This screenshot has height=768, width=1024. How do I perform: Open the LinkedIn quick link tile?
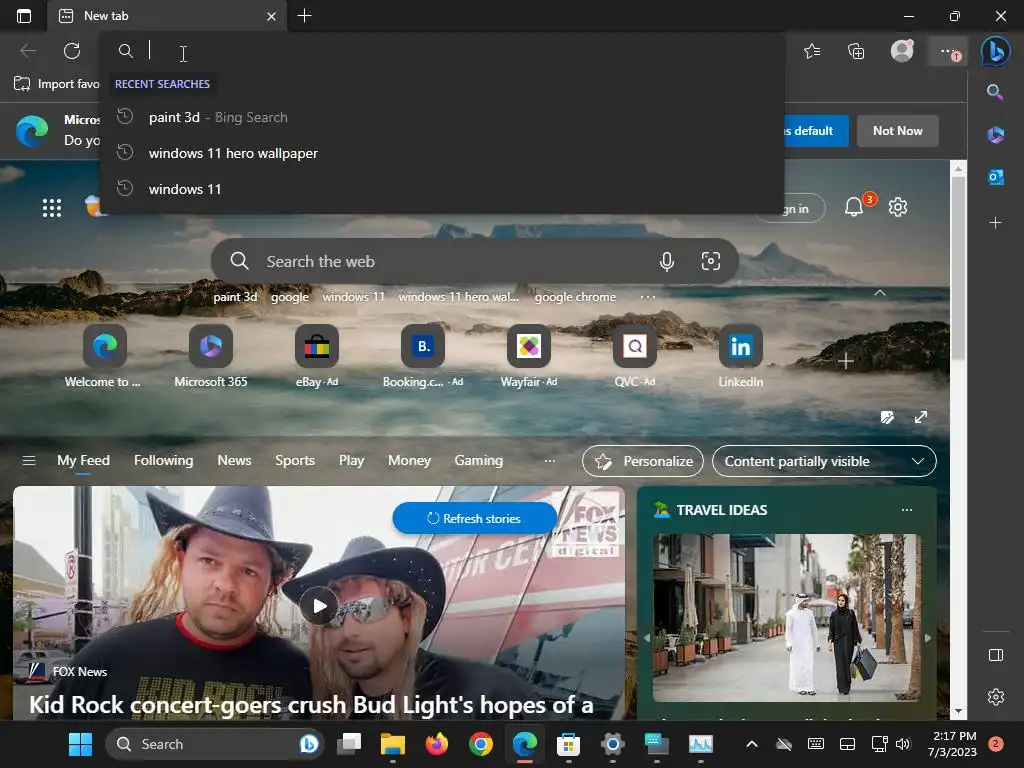pyautogui.click(x=741, y=346)
